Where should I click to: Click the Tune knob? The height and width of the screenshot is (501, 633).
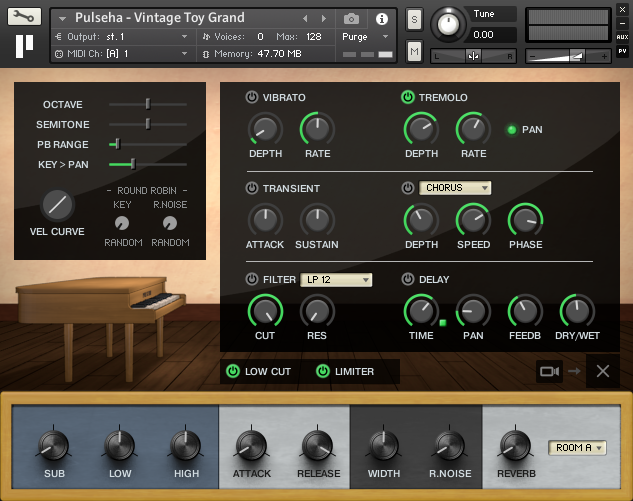pyautogui.click(x=448, y=24)
